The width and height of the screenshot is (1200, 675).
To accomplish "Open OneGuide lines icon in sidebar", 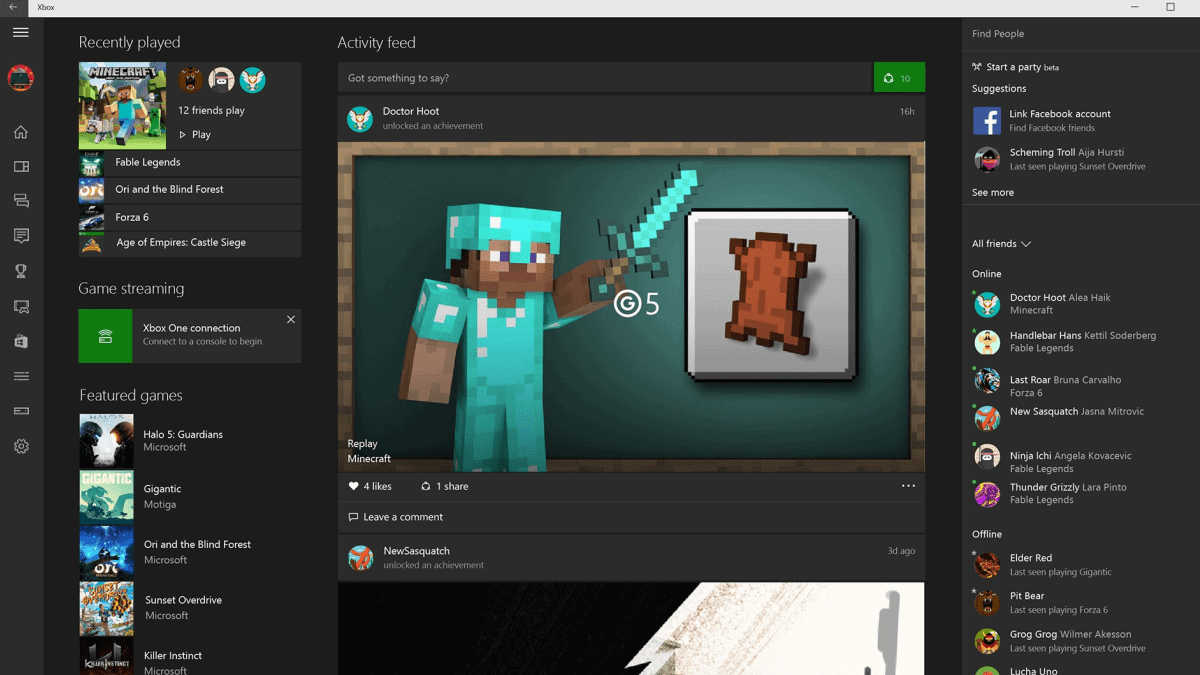I will point(21,376).
